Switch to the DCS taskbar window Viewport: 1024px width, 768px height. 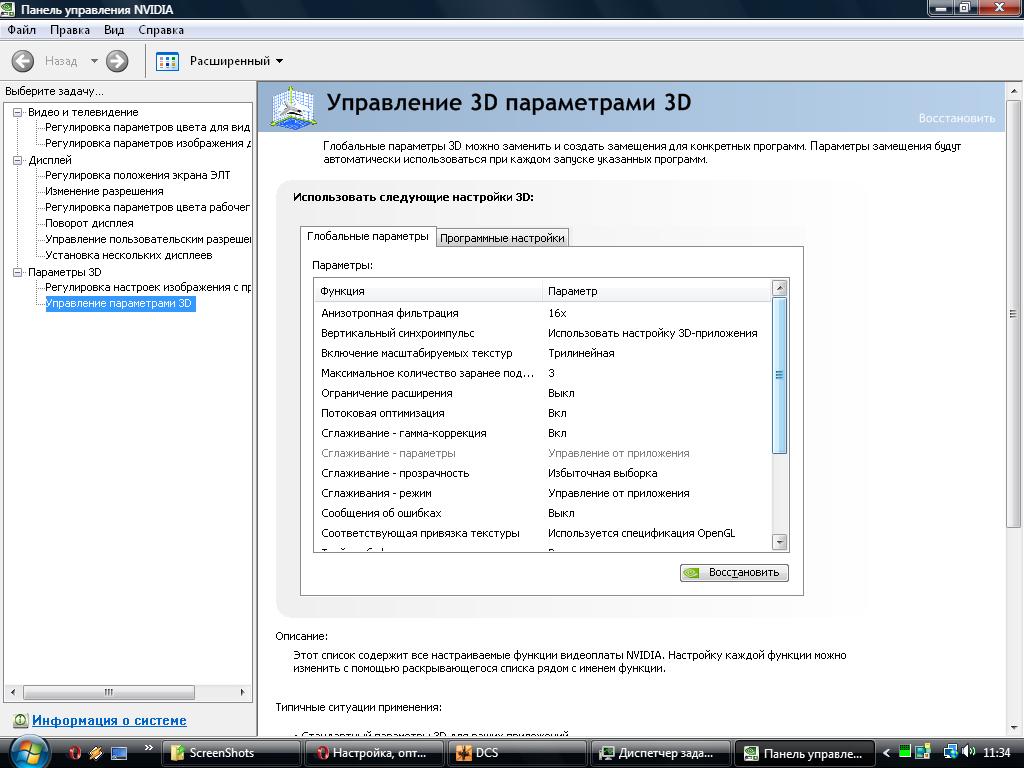tap(517, 753)
